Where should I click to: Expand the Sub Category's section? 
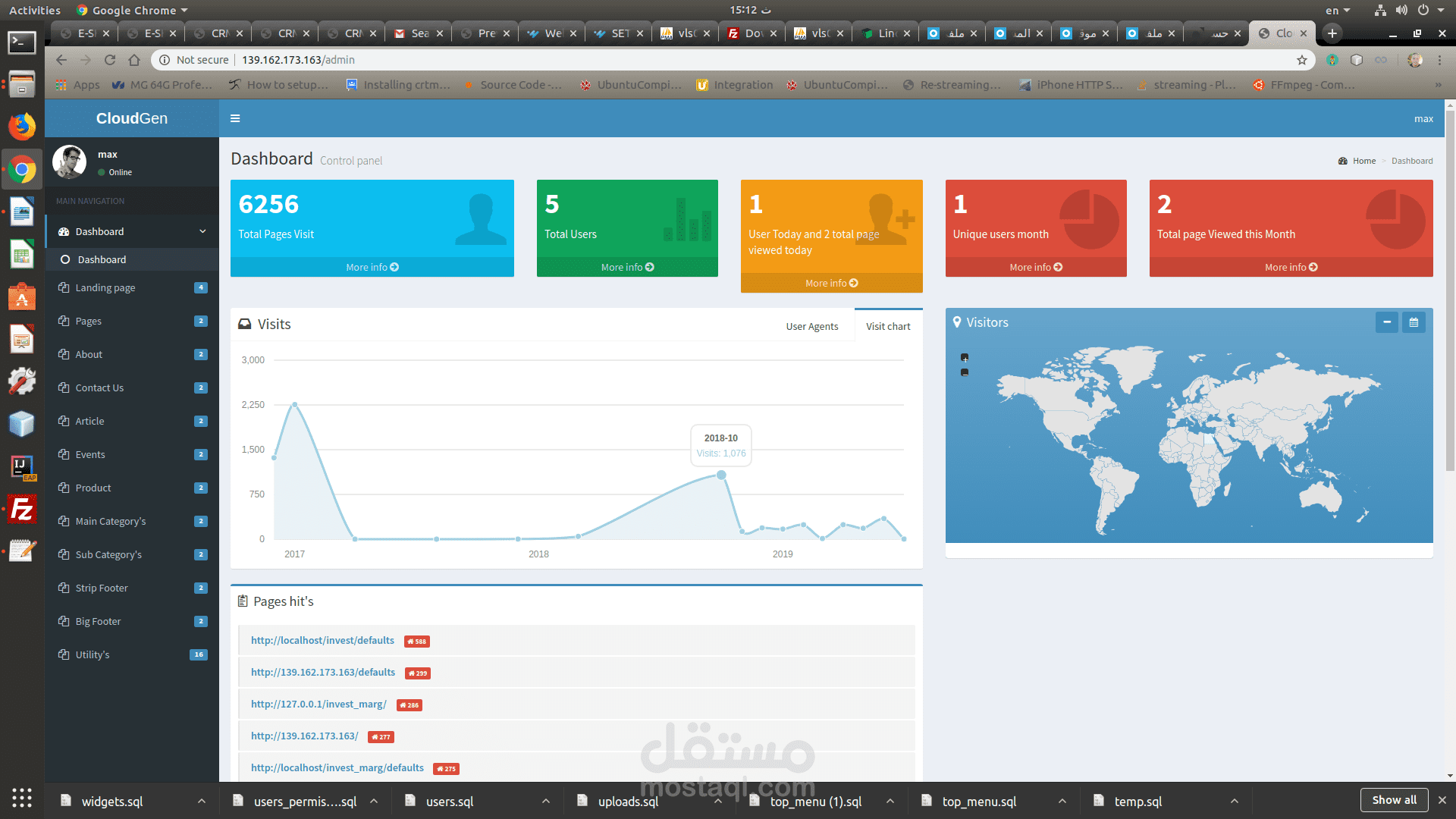click(109, 554)
